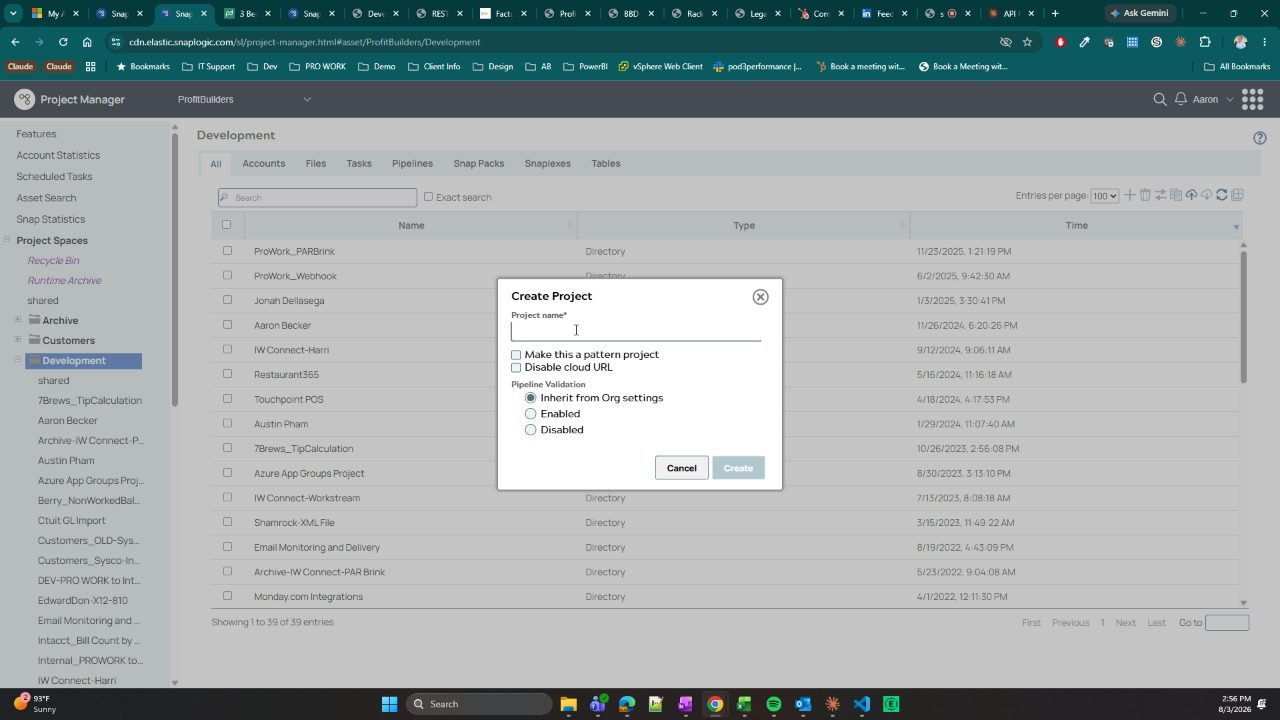Collapse the Project Spaces section
Image resolution: width=1280 pixels, height=720 pixels.
point(7,240)
